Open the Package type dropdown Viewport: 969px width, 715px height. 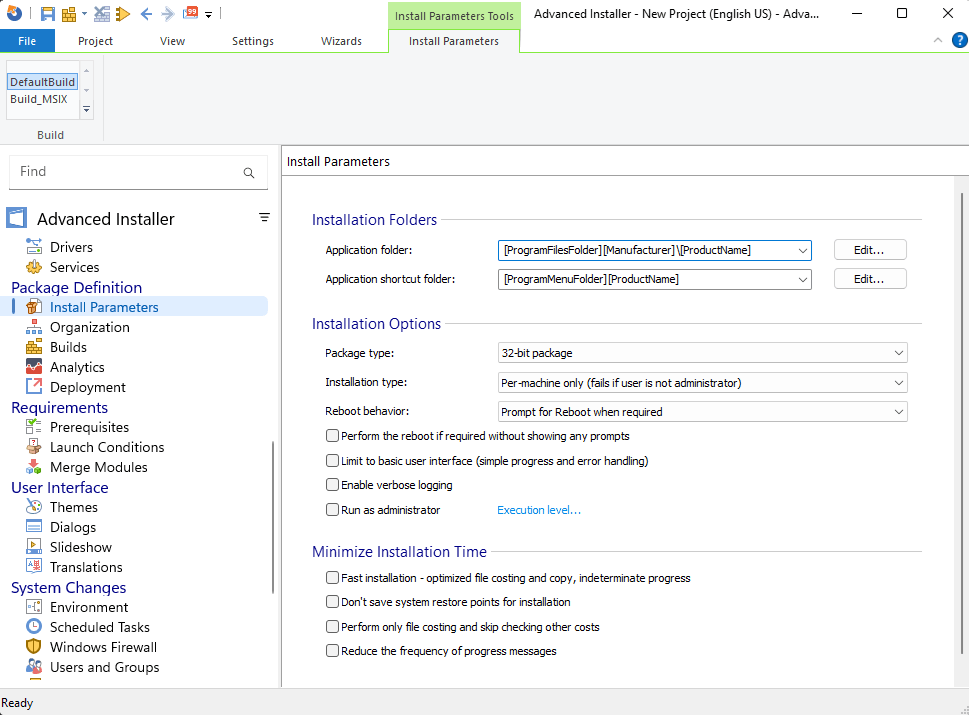click(899, 352)
